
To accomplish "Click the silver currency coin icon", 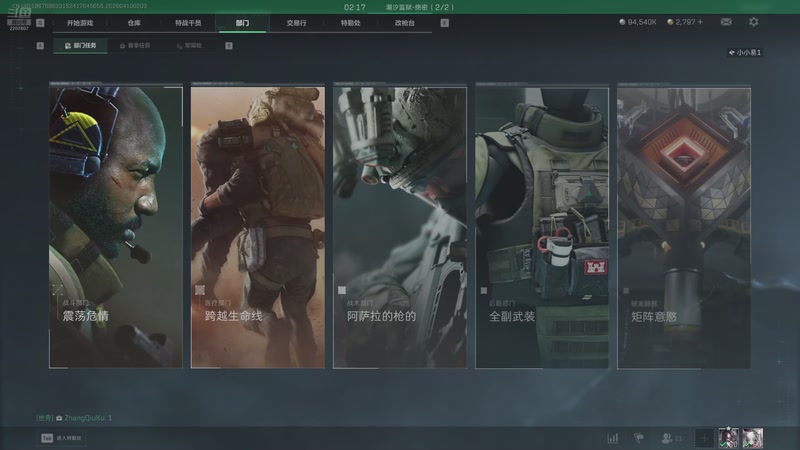I will [x=622, y=22].
